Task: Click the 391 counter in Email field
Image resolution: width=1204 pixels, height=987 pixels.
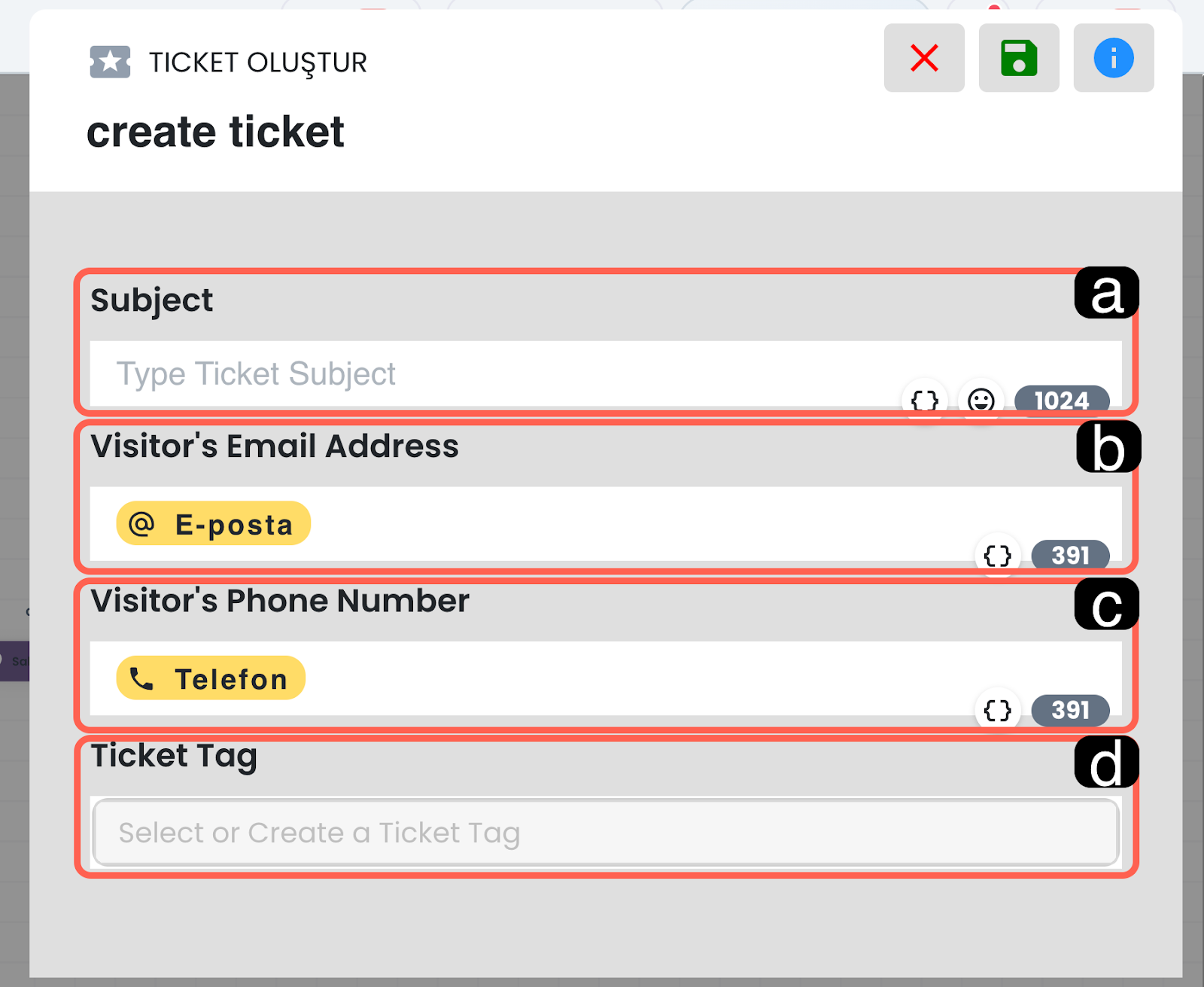Action: [x=1070, y=556]
